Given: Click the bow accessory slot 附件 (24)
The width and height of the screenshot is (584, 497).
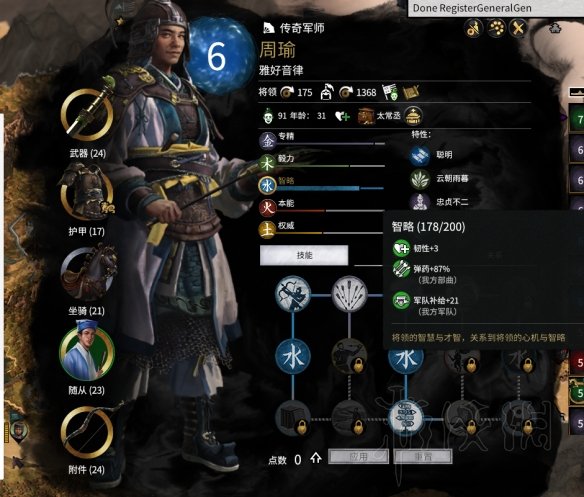Looking at the screenshot, I should [x=87, y=432].
